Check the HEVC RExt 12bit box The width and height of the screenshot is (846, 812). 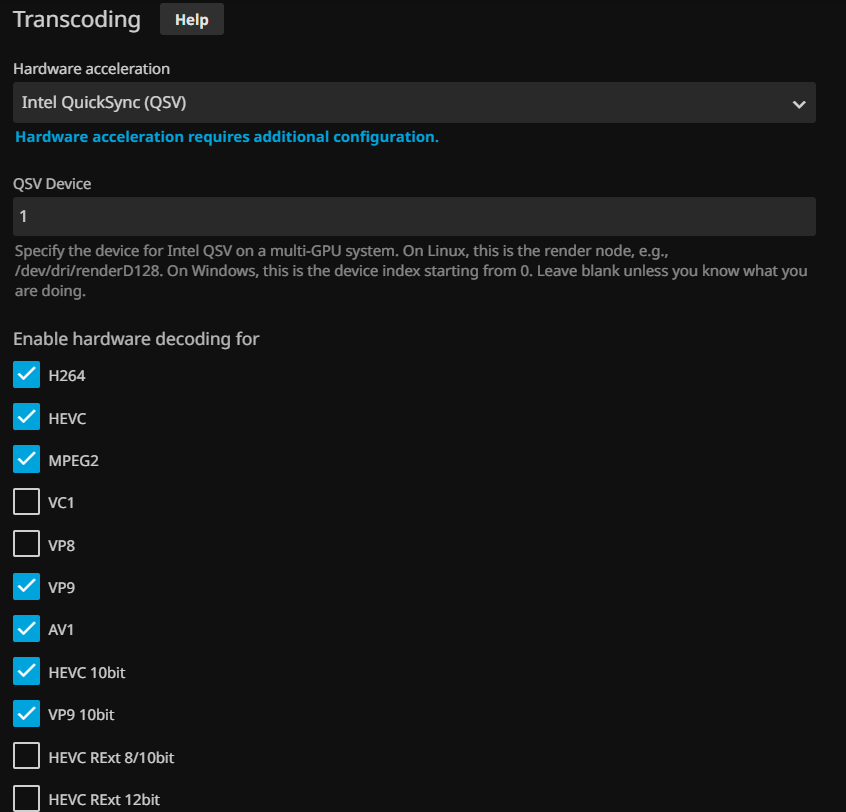tap(27, 799)
